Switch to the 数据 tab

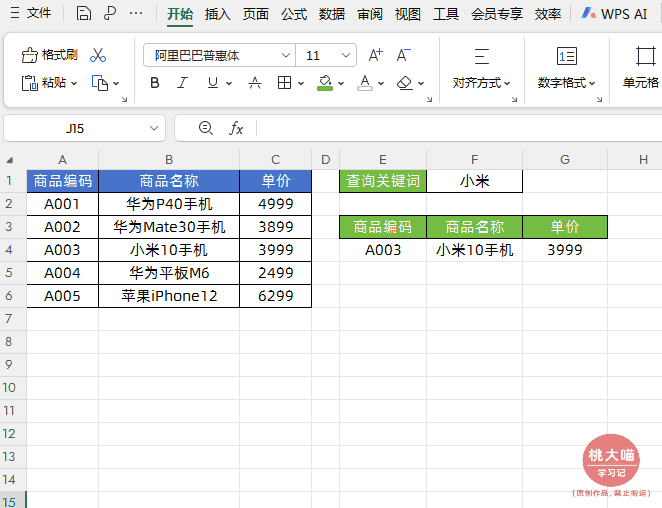(x=332, y=14)
